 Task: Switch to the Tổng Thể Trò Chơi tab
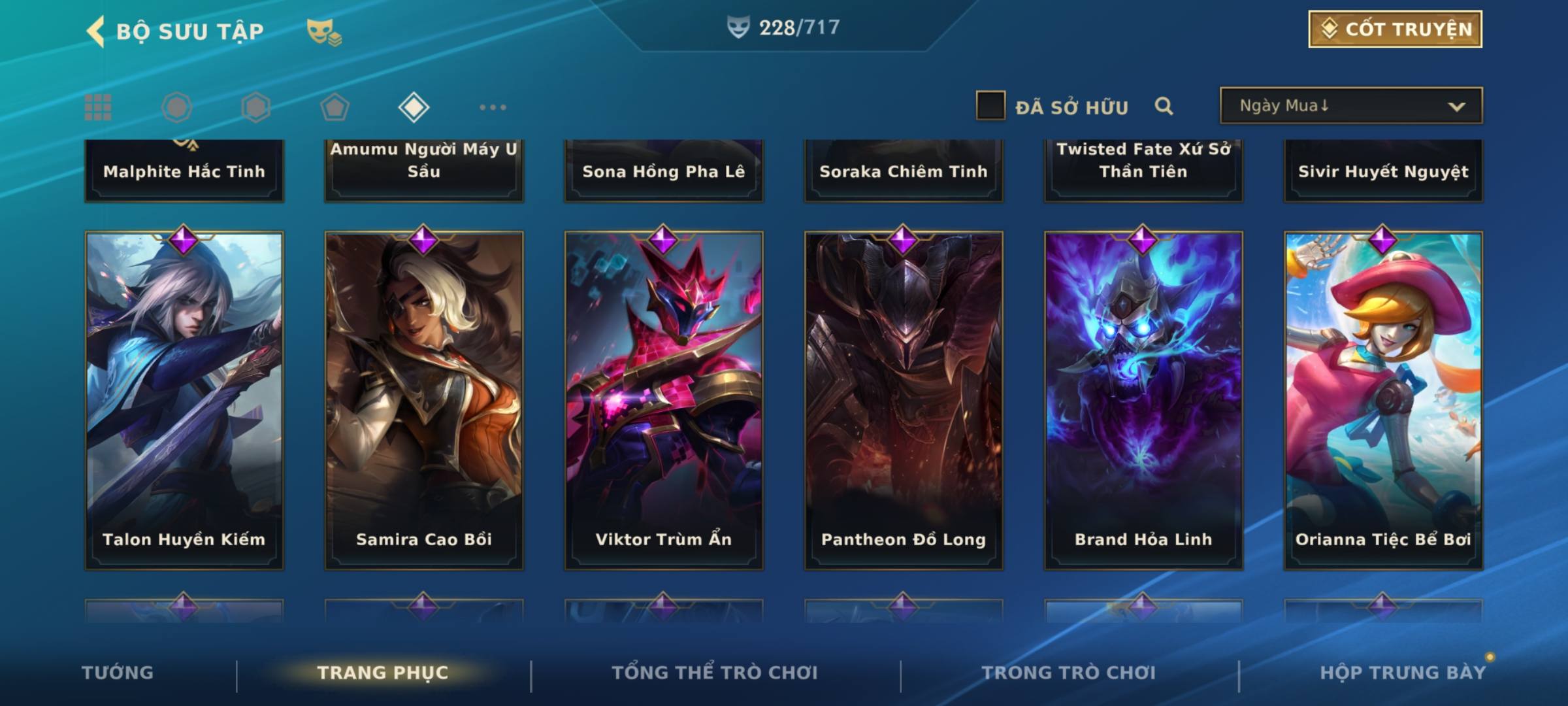pyautogui.click(x=715, y=673)
